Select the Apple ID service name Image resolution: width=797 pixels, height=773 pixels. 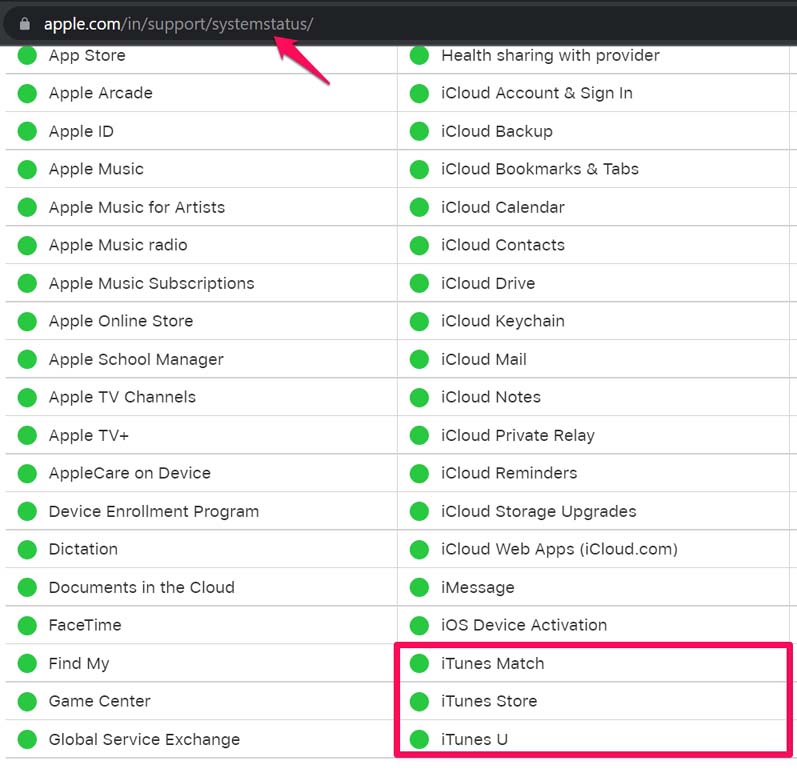click(81, 131)
